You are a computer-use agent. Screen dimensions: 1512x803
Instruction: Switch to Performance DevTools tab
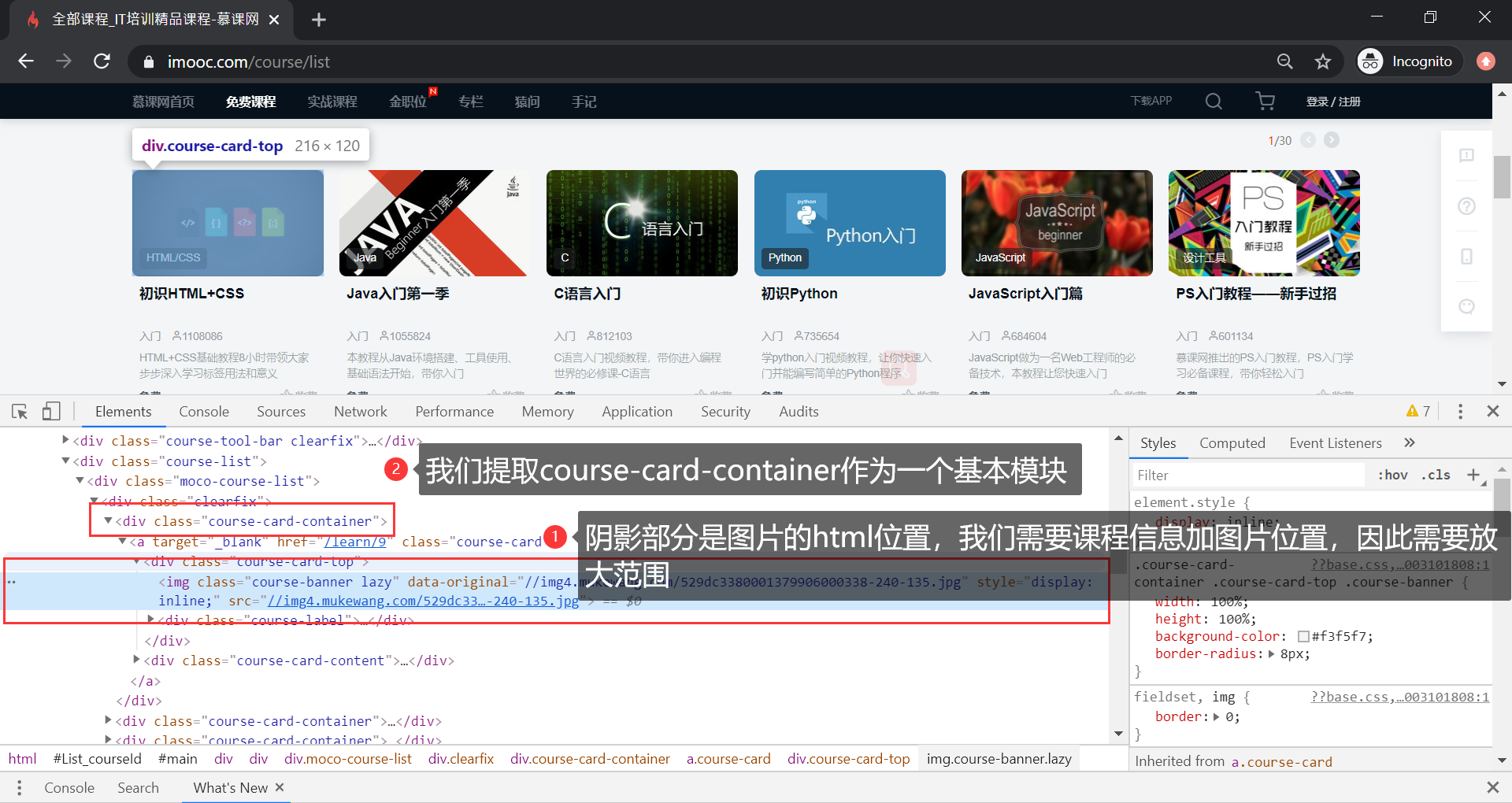tap(454, 411)
